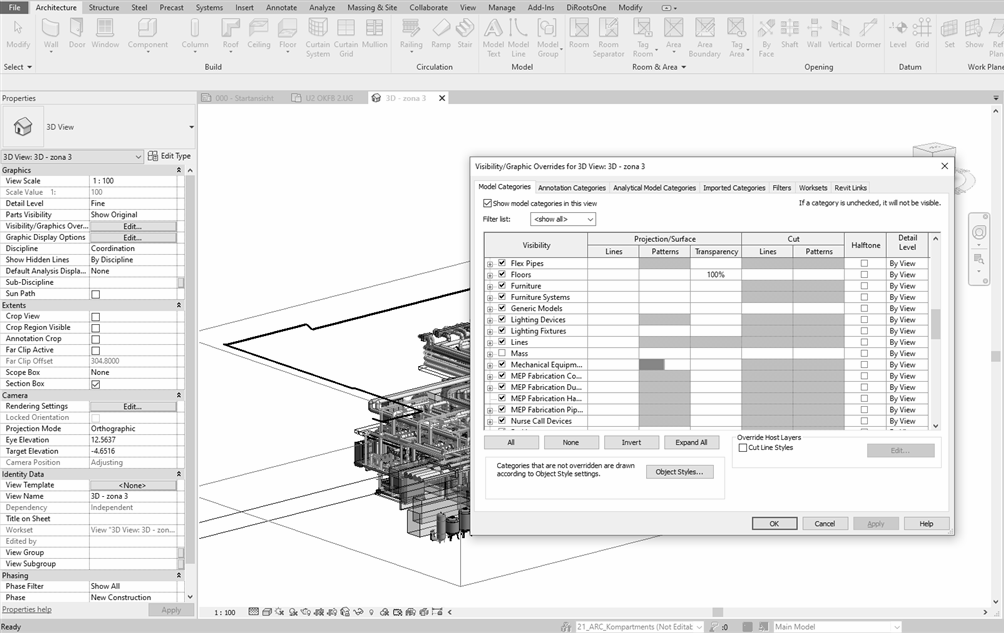This screenshot has height=633, width=1004.
Task: Click the Mechanical Equipment pattern override swatch
Action: click(x=652, y=365)
